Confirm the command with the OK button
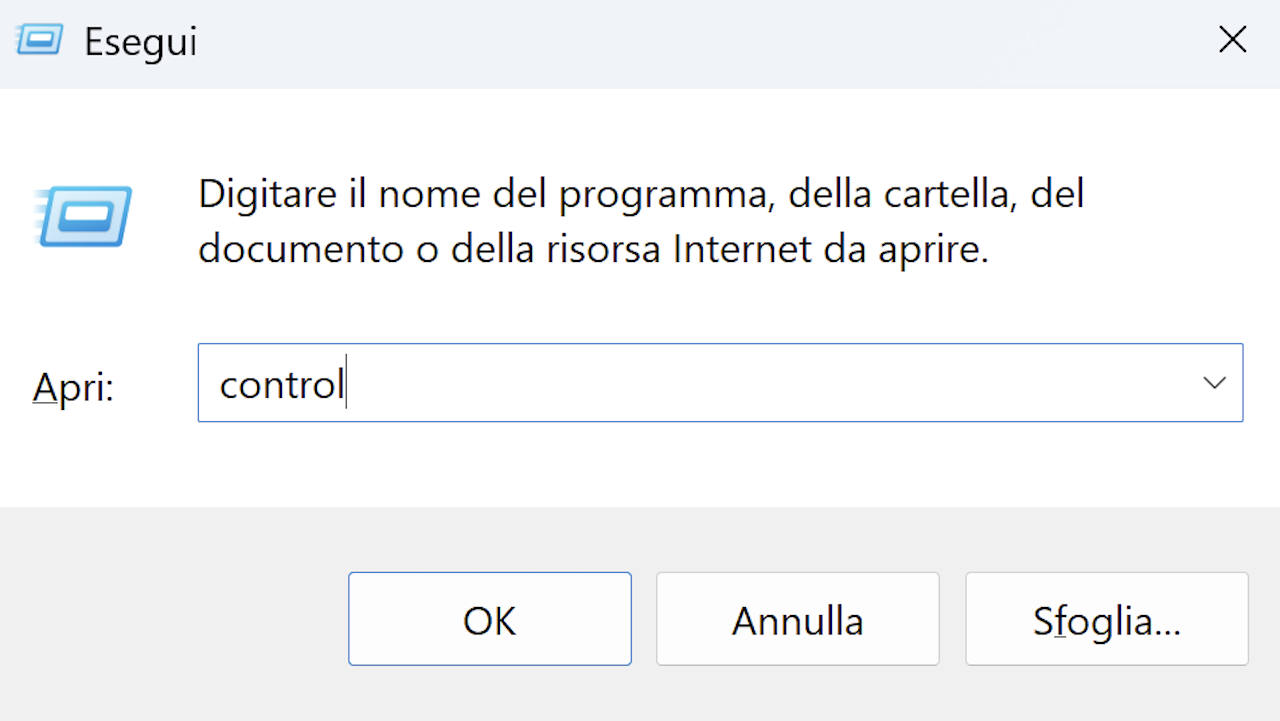1280x721 pixels. tap(490, 619)
